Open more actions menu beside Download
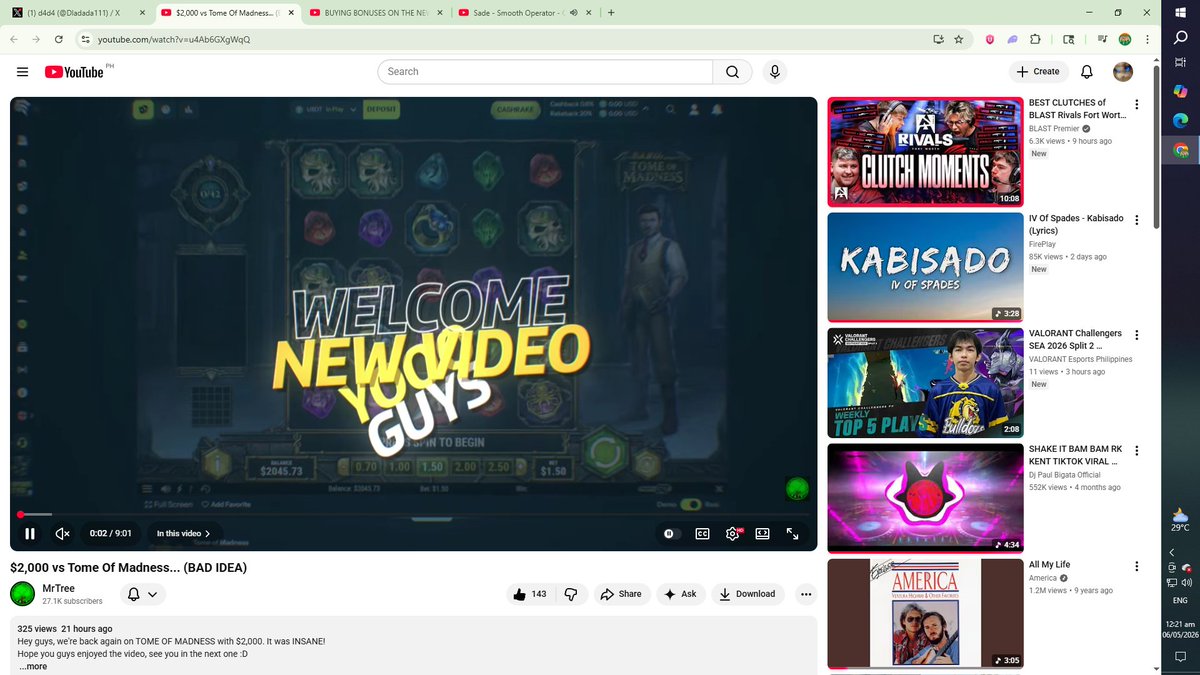 point(806,594)
